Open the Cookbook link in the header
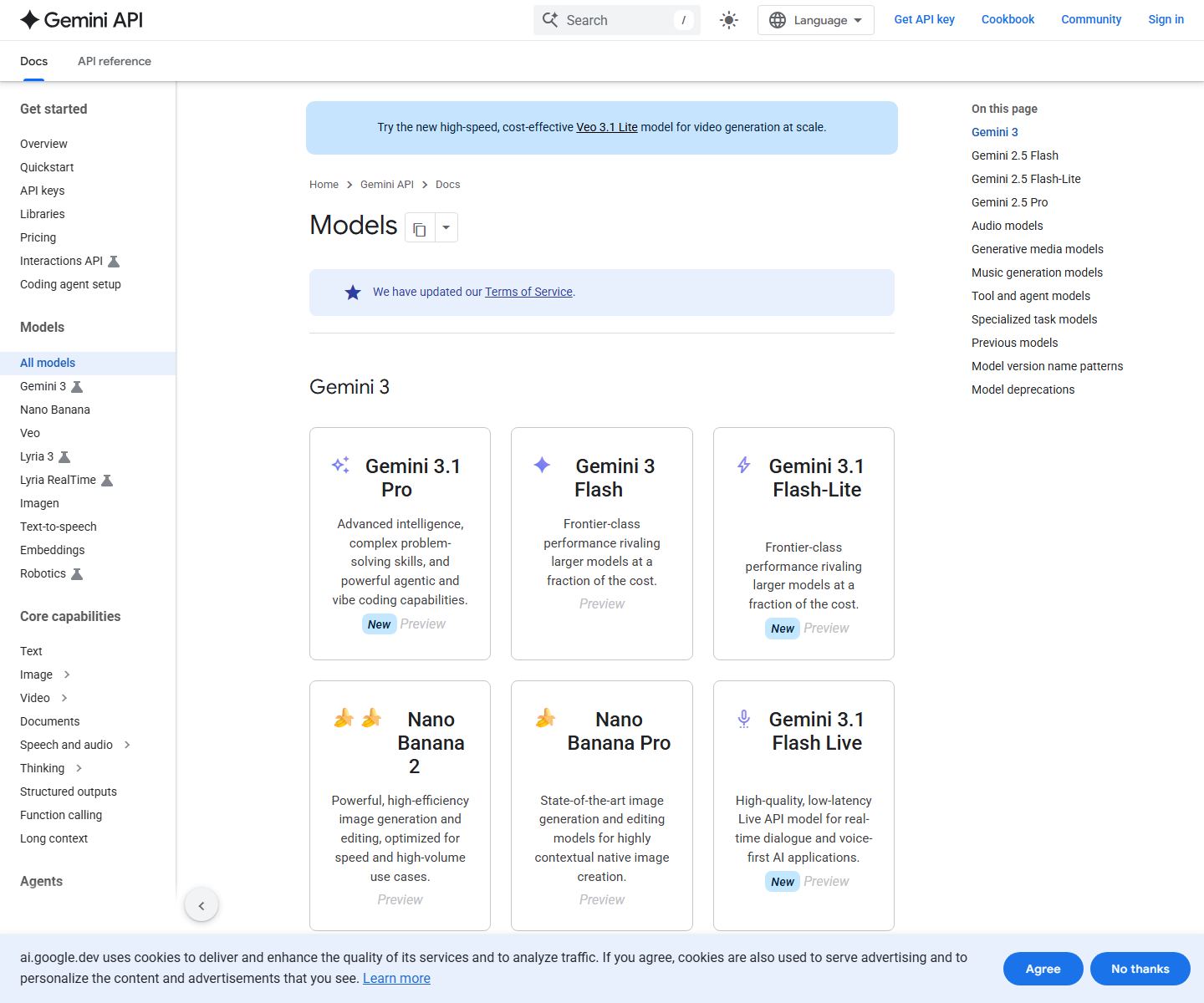The image size is (1204, 1003). [1008, 19]
